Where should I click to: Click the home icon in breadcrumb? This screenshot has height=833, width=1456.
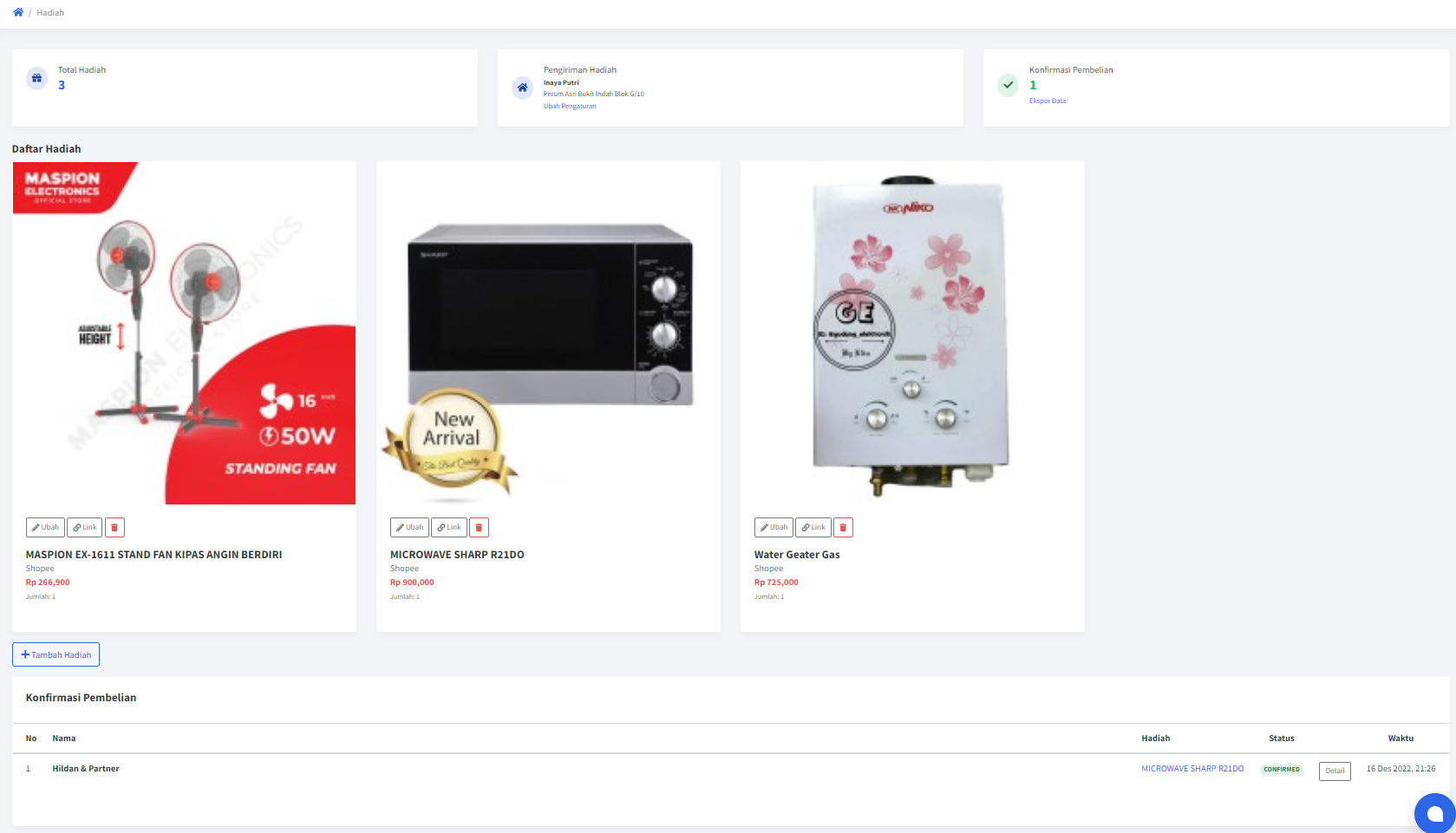pos(18,12)
